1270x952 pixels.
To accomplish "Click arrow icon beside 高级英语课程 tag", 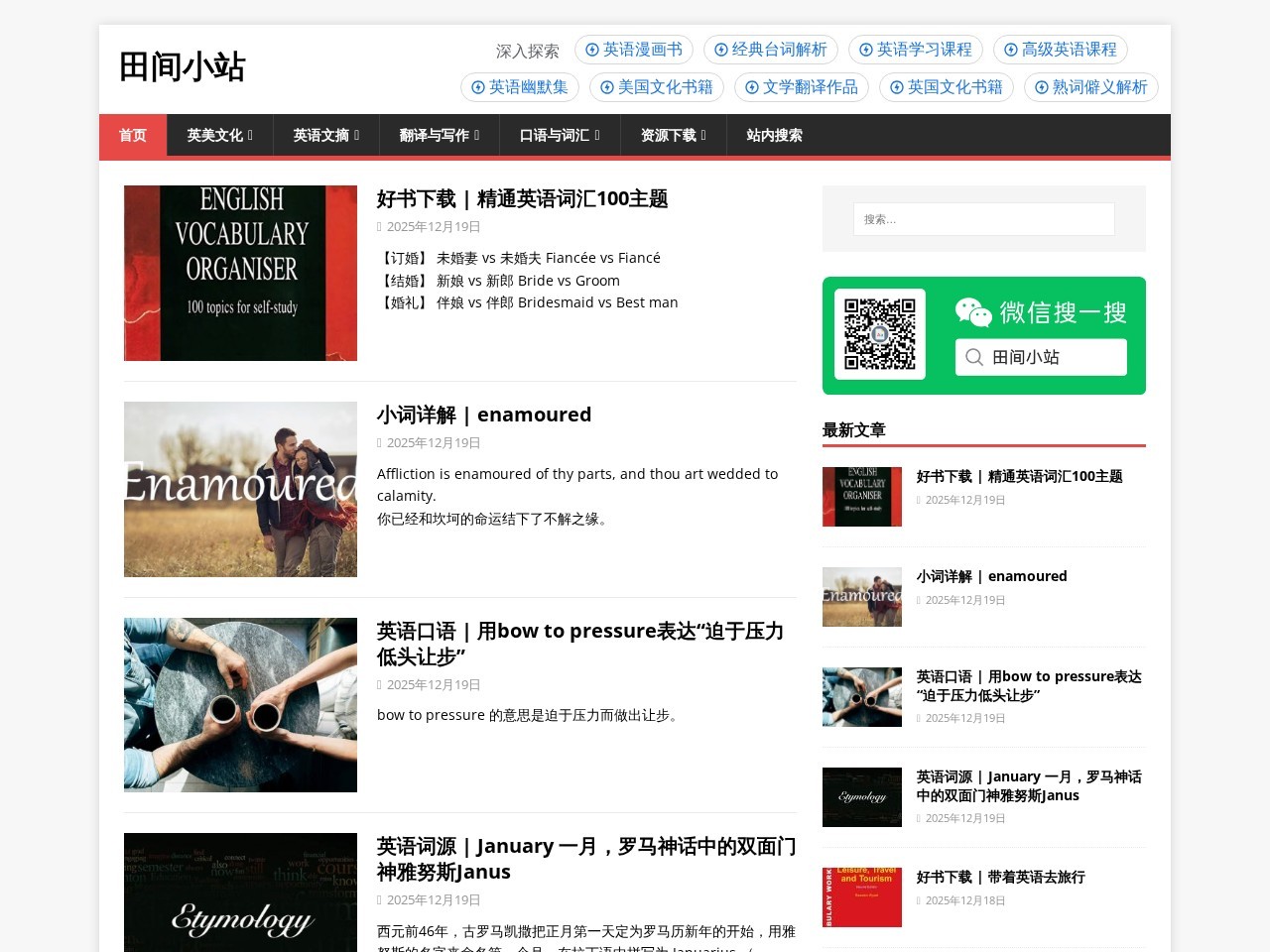I will [1011, 50].
